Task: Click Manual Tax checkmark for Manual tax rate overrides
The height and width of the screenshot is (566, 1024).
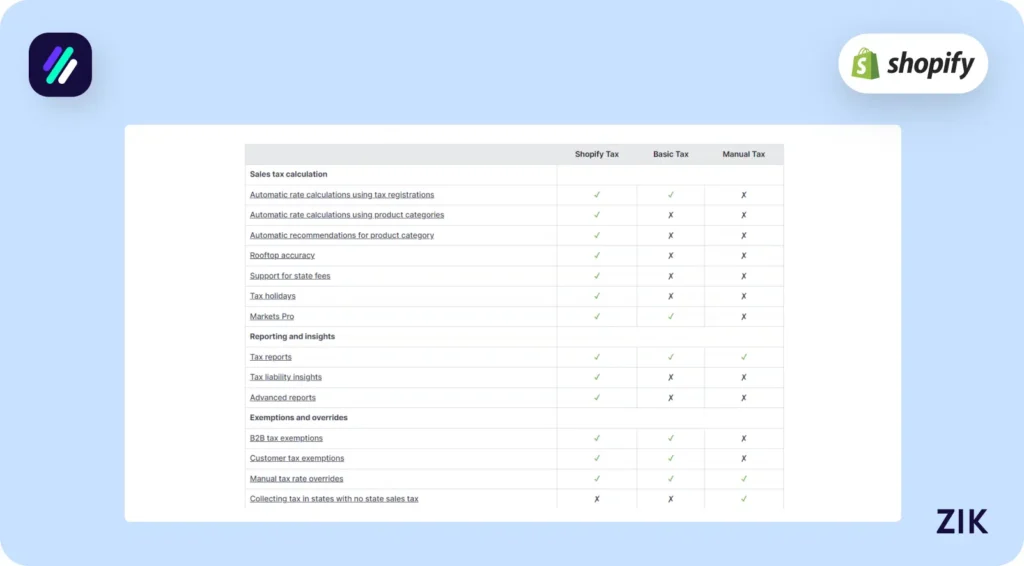Action: tap(744, 479)
